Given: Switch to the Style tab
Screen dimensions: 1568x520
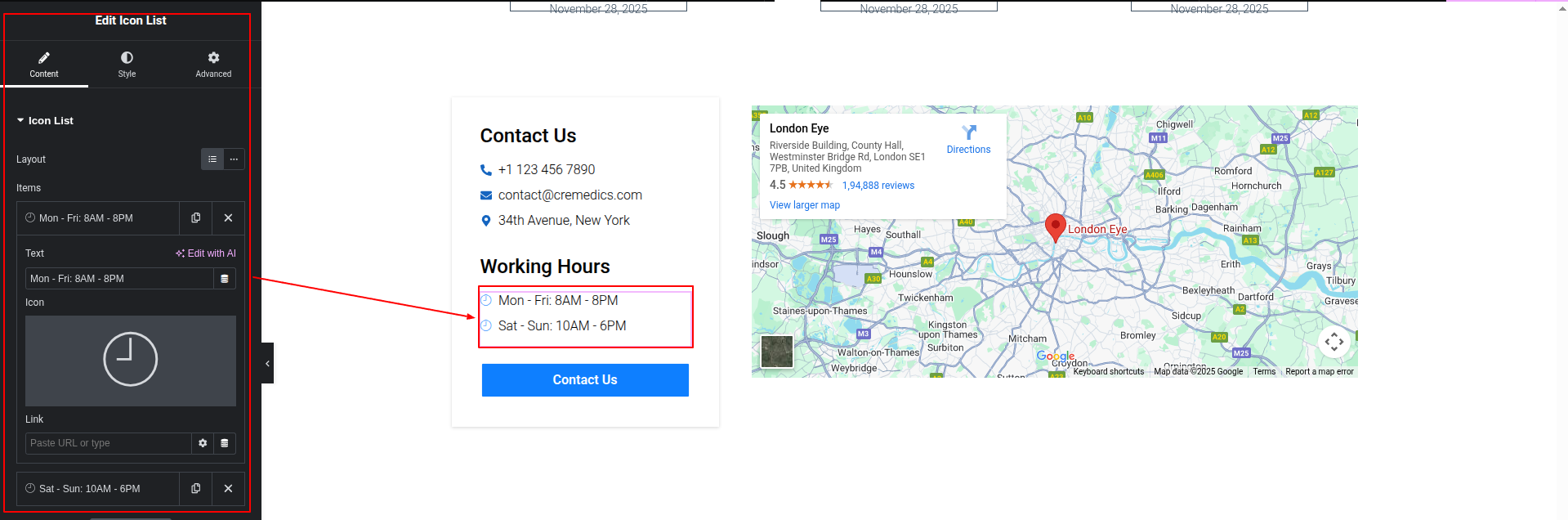Looking at the screenshot, I should (127, 65).
